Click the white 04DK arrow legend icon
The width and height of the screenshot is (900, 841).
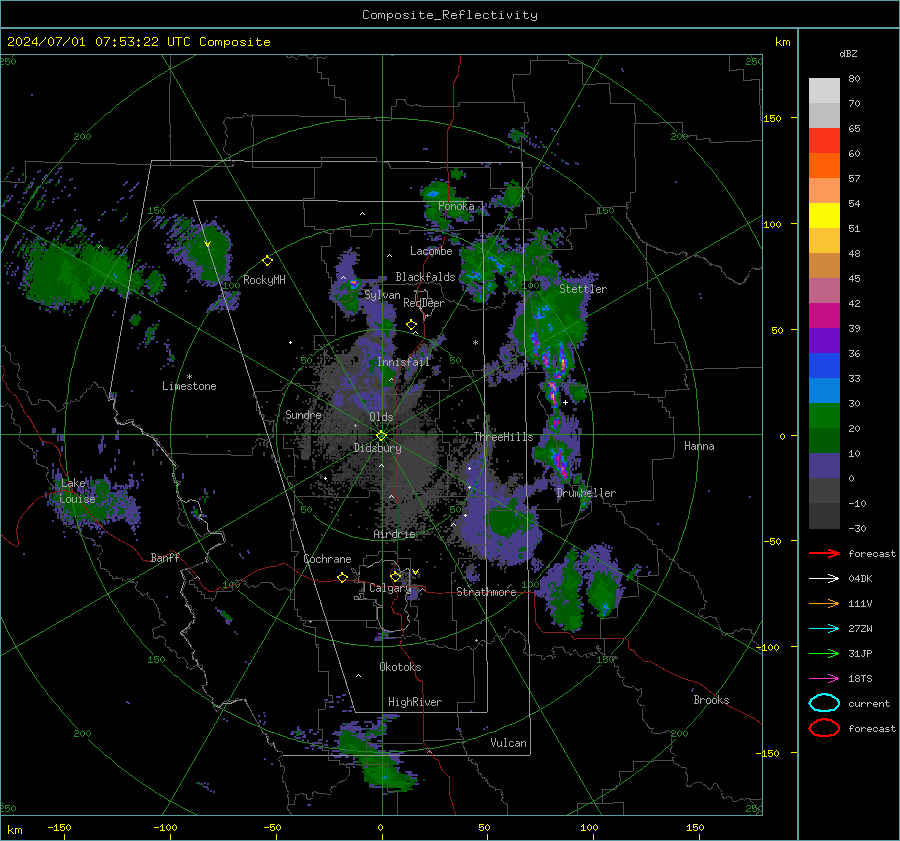pyautogui.click(x=824, y=578)
